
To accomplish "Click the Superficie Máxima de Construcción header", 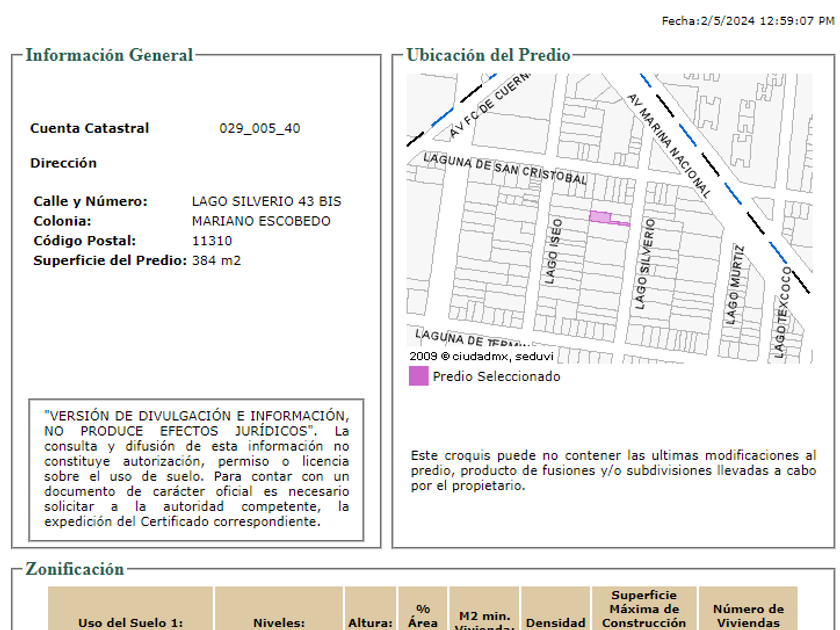I will click(x=643, y=609).
